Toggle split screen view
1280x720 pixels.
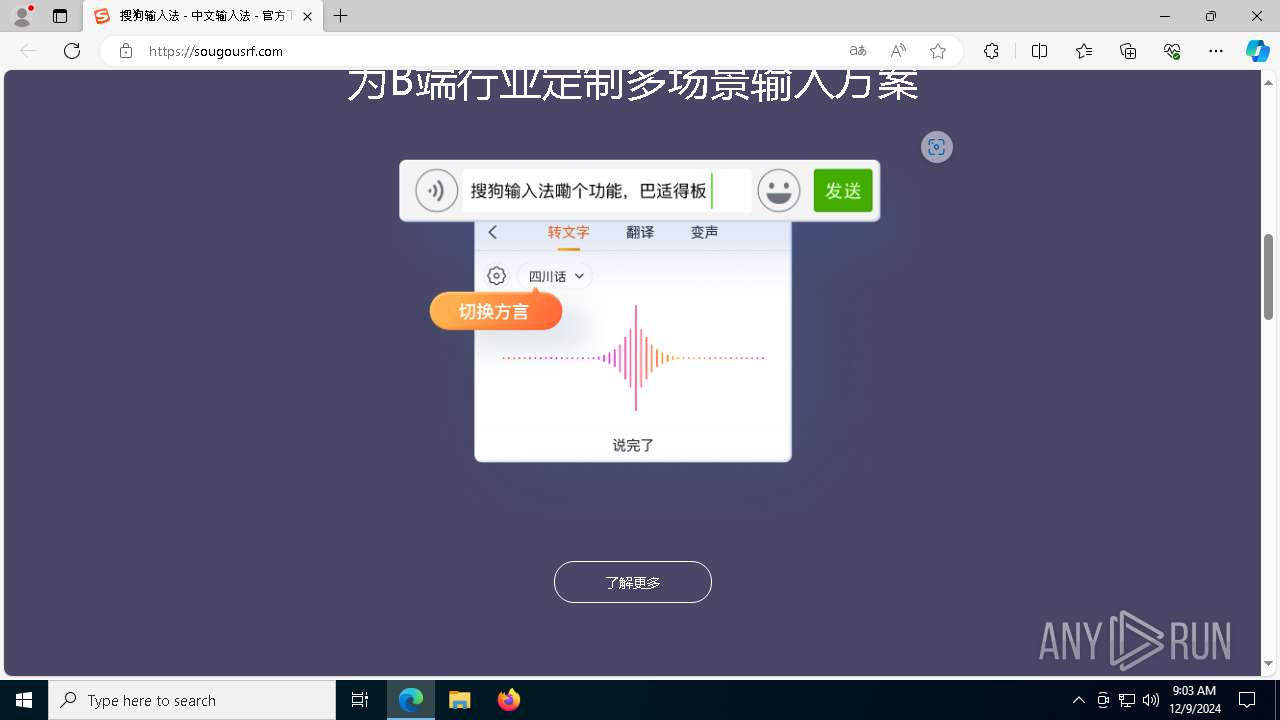click(x=1039, y=51)
